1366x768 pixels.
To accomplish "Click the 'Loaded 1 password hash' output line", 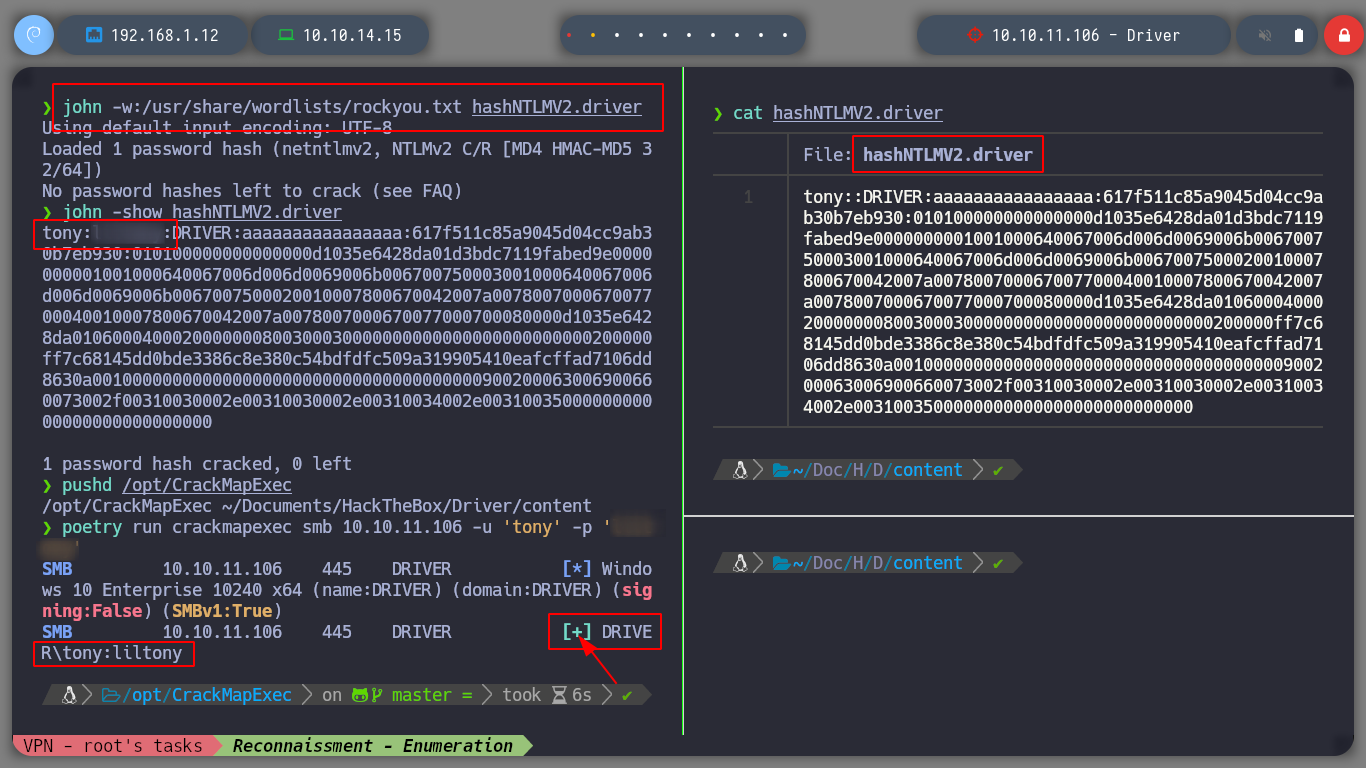I will tap(347, 159).
